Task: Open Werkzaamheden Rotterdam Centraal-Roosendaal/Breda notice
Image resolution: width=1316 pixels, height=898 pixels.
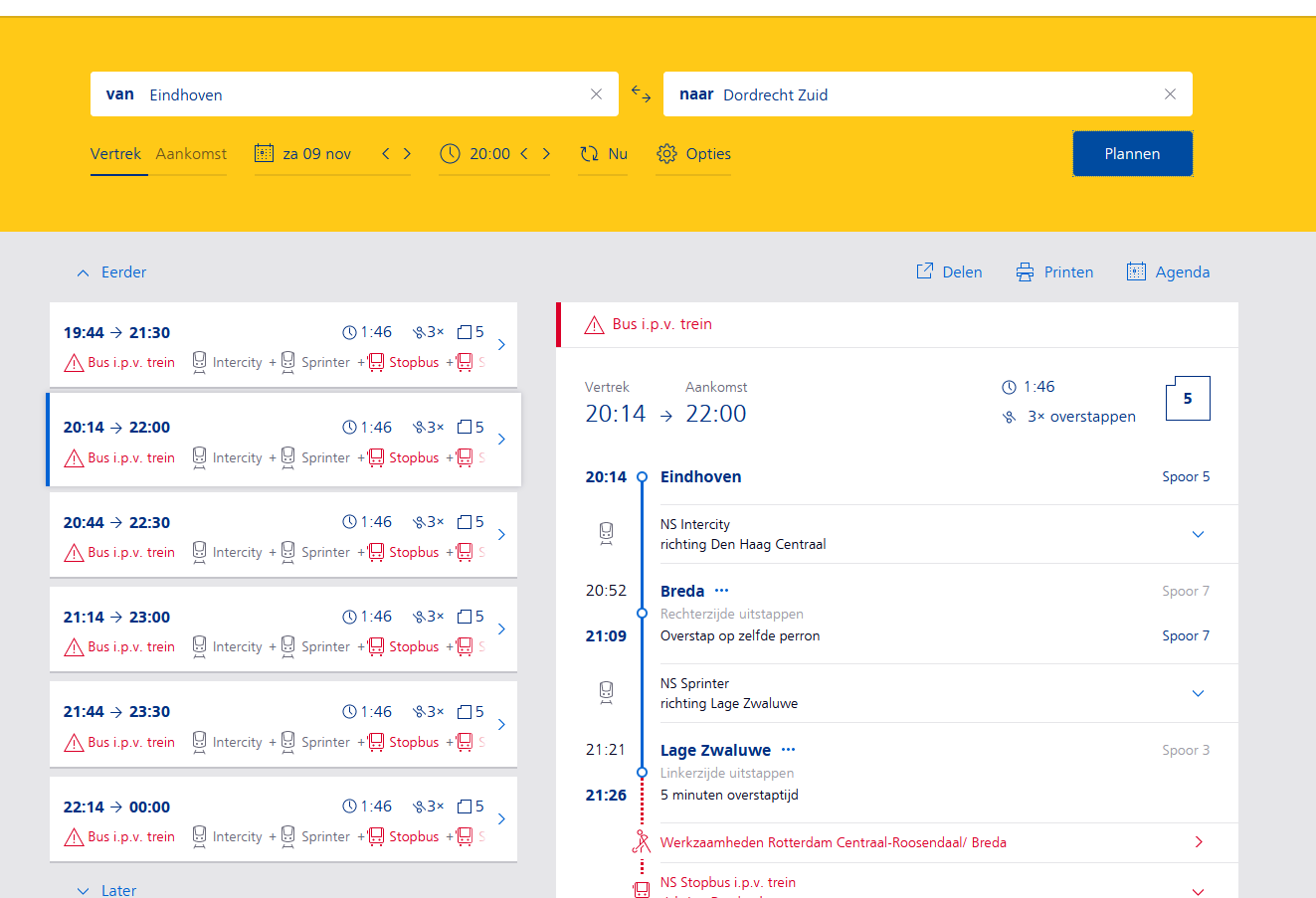Action: 949,842
